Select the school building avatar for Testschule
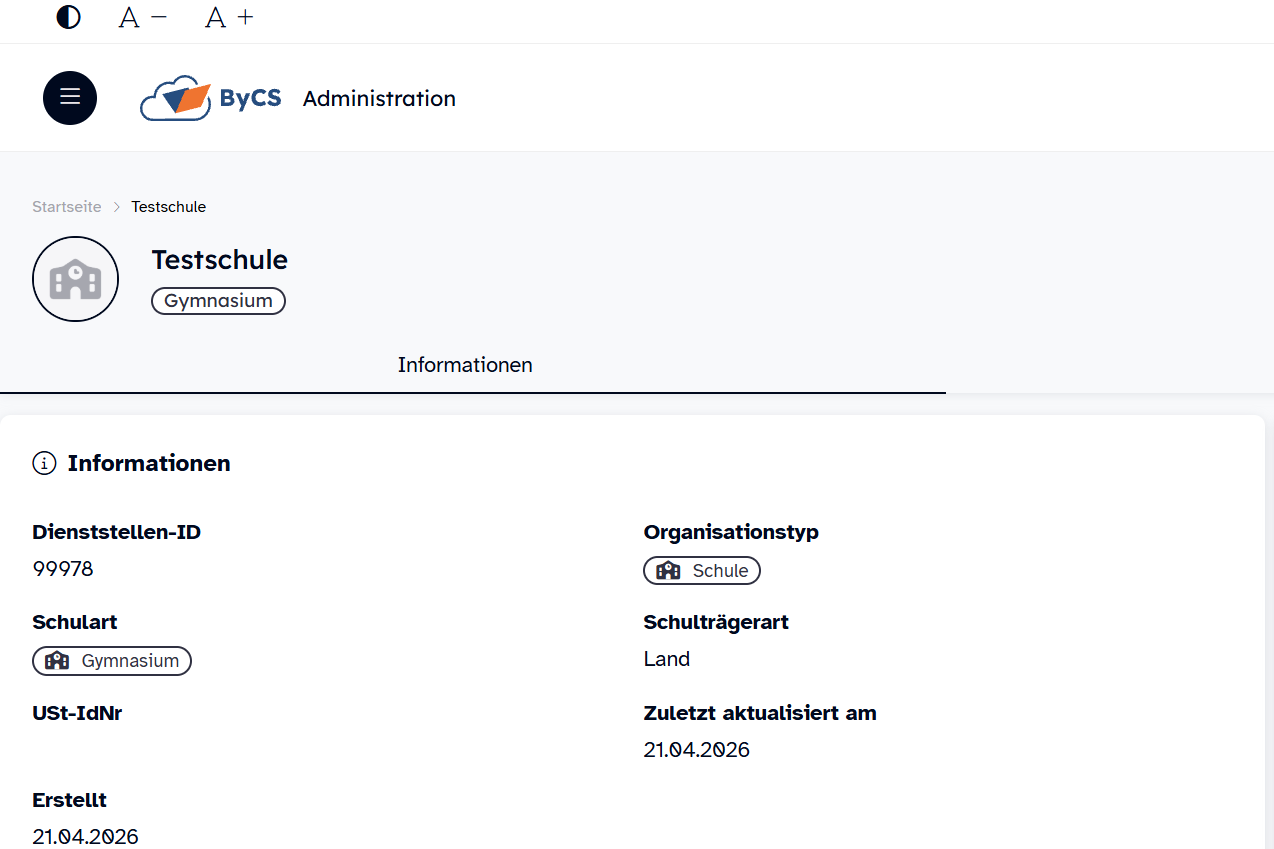 click(75, 279)
